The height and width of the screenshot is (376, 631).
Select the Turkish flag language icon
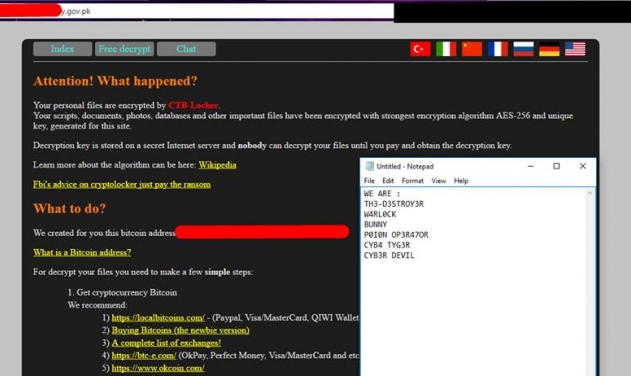421,49
